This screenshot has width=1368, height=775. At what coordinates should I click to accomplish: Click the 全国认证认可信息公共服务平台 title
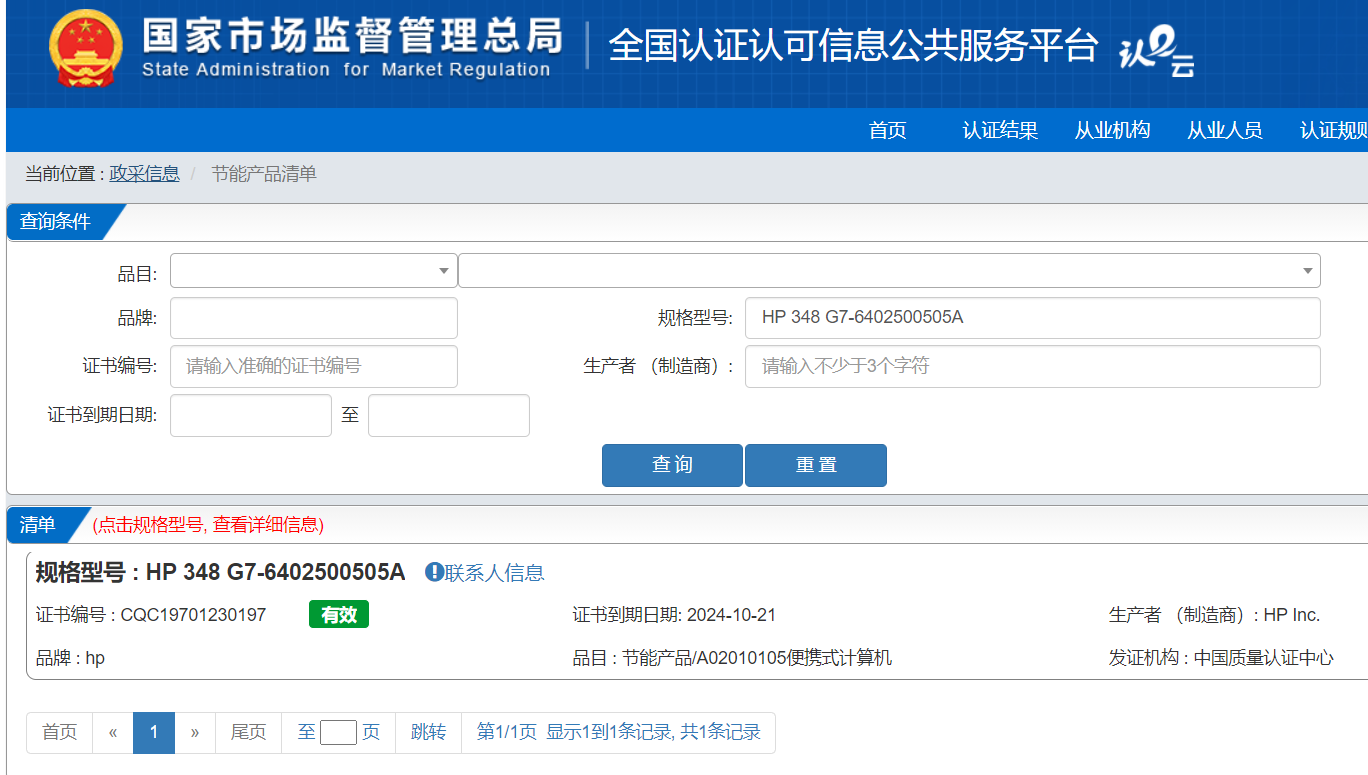853,46
